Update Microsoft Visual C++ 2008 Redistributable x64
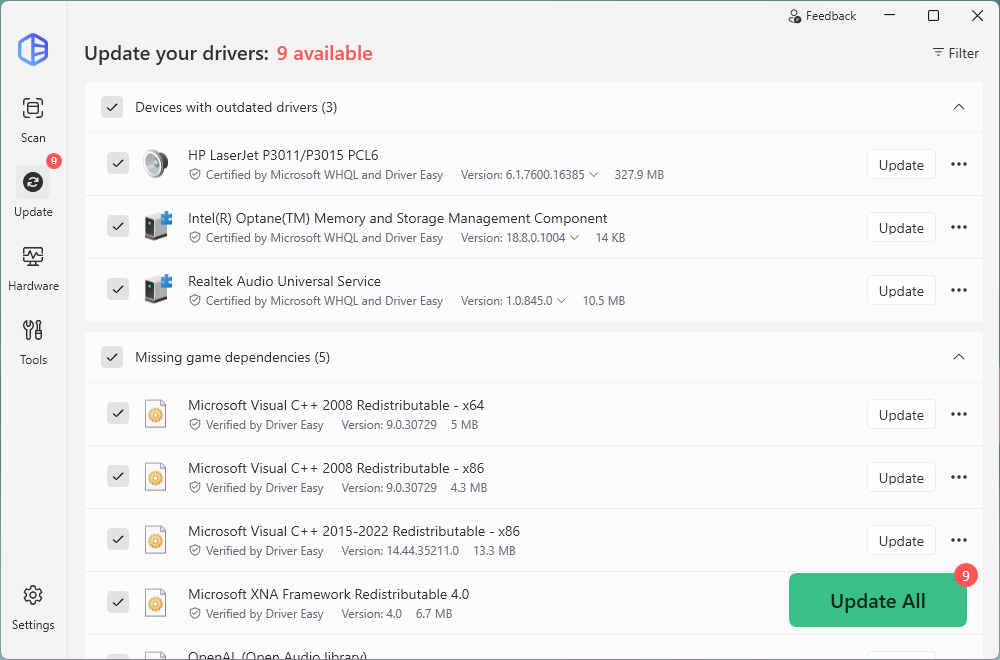 [900, 415]
